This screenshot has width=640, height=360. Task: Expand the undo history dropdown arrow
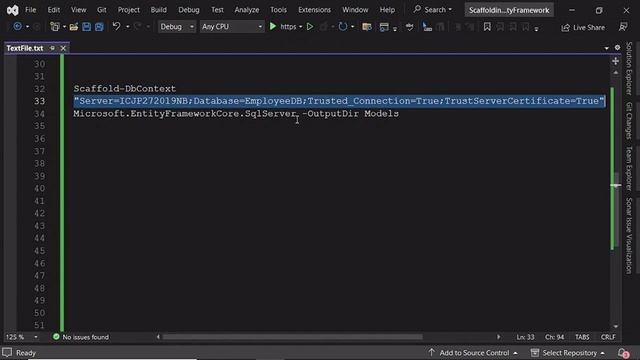[x=127, y=27]
